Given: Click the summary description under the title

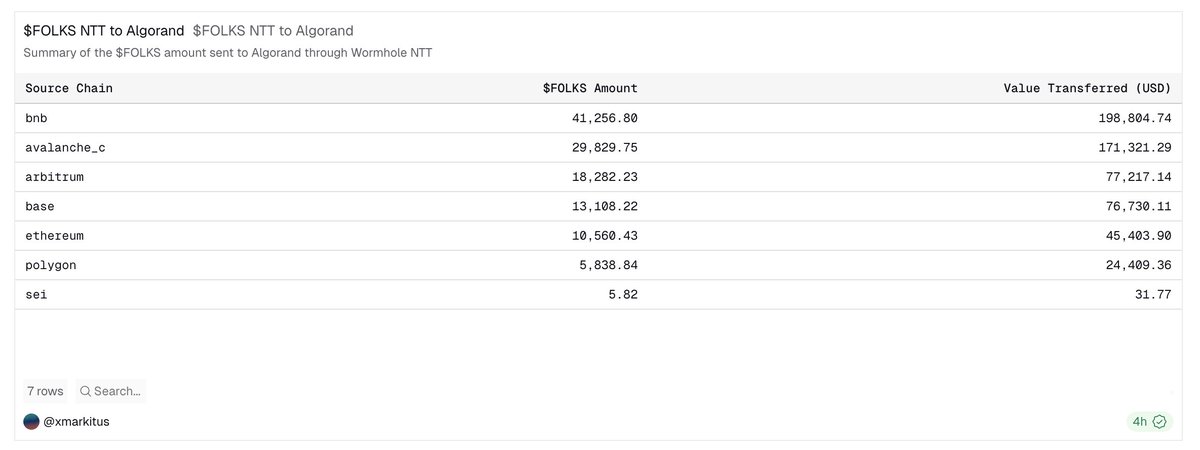Looking at the screenshot, I should (228, 52).
